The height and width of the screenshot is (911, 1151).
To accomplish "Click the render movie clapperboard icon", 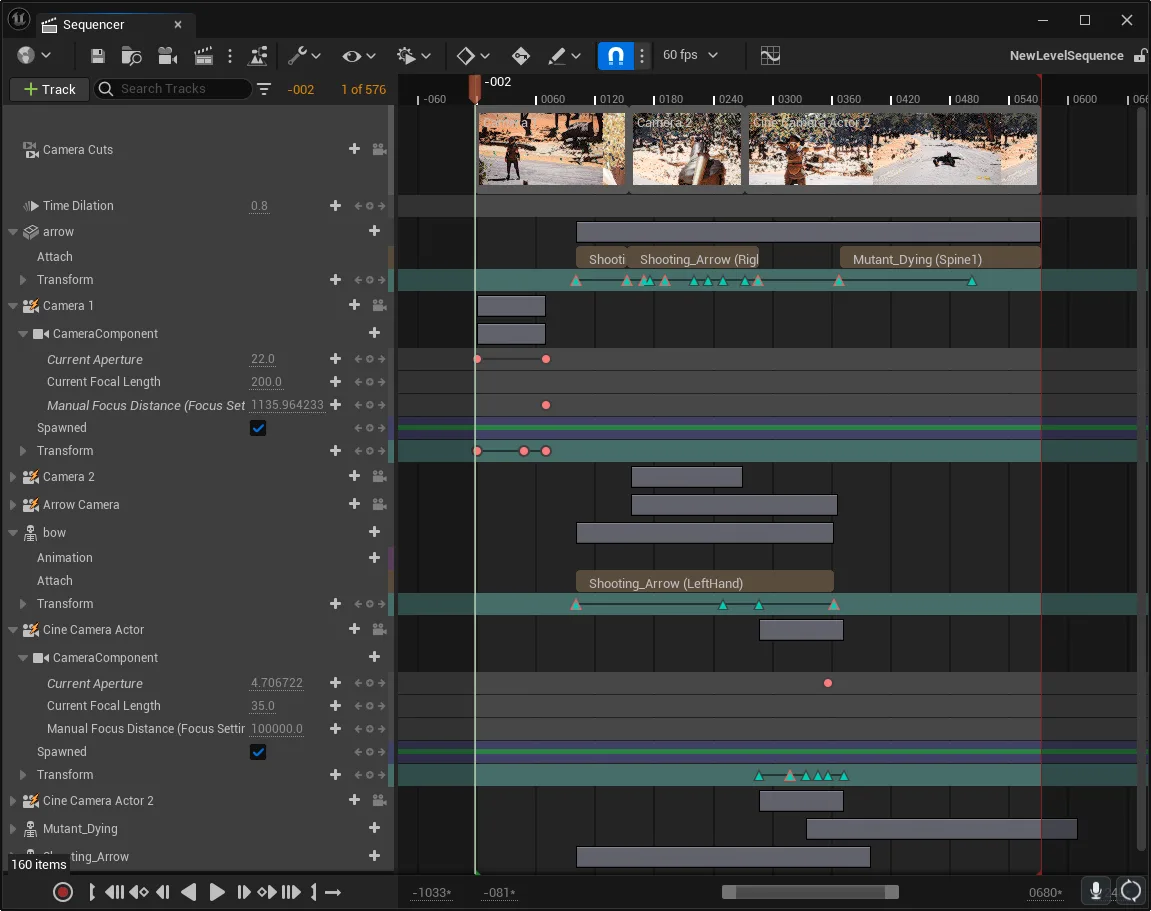I will click(x=203, y=56).
